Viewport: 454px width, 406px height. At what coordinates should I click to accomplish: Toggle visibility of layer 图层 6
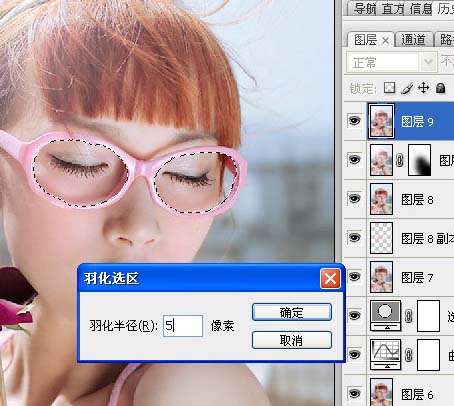[x=354, y=394]
